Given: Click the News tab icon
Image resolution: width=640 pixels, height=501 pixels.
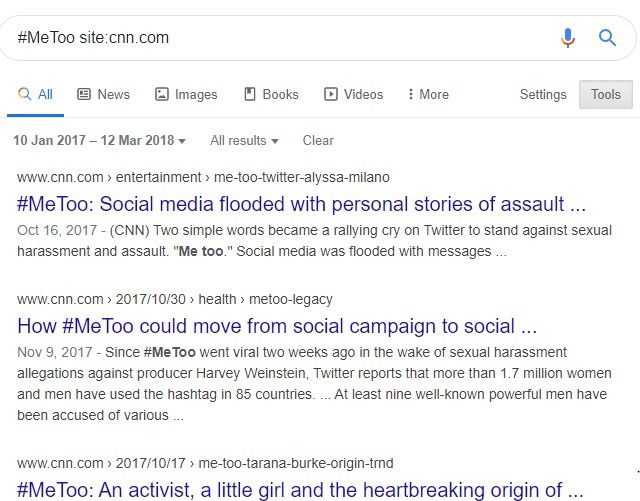Looking at the screenshot, I should pyautogui.click(x=84, y=94).
